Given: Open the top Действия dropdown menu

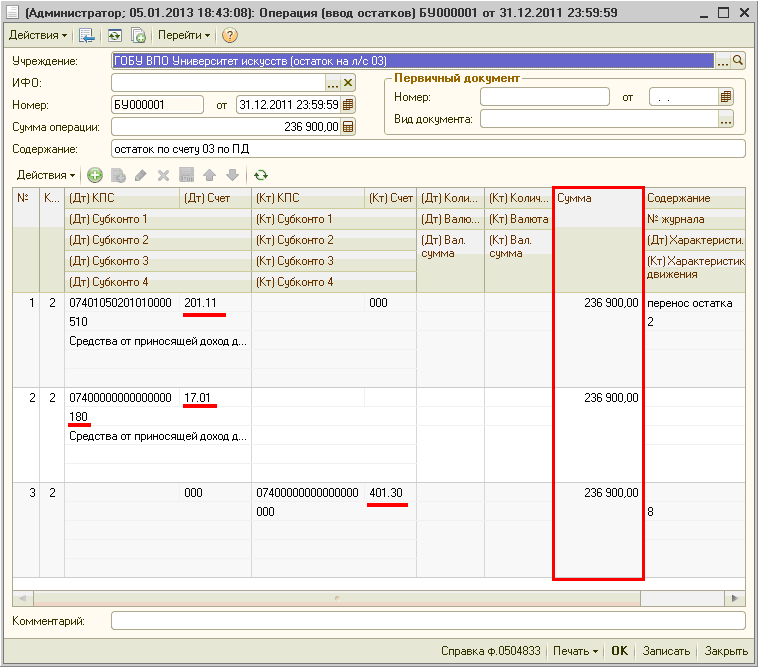Looking at the screenshot, I should tap(38, 35).
